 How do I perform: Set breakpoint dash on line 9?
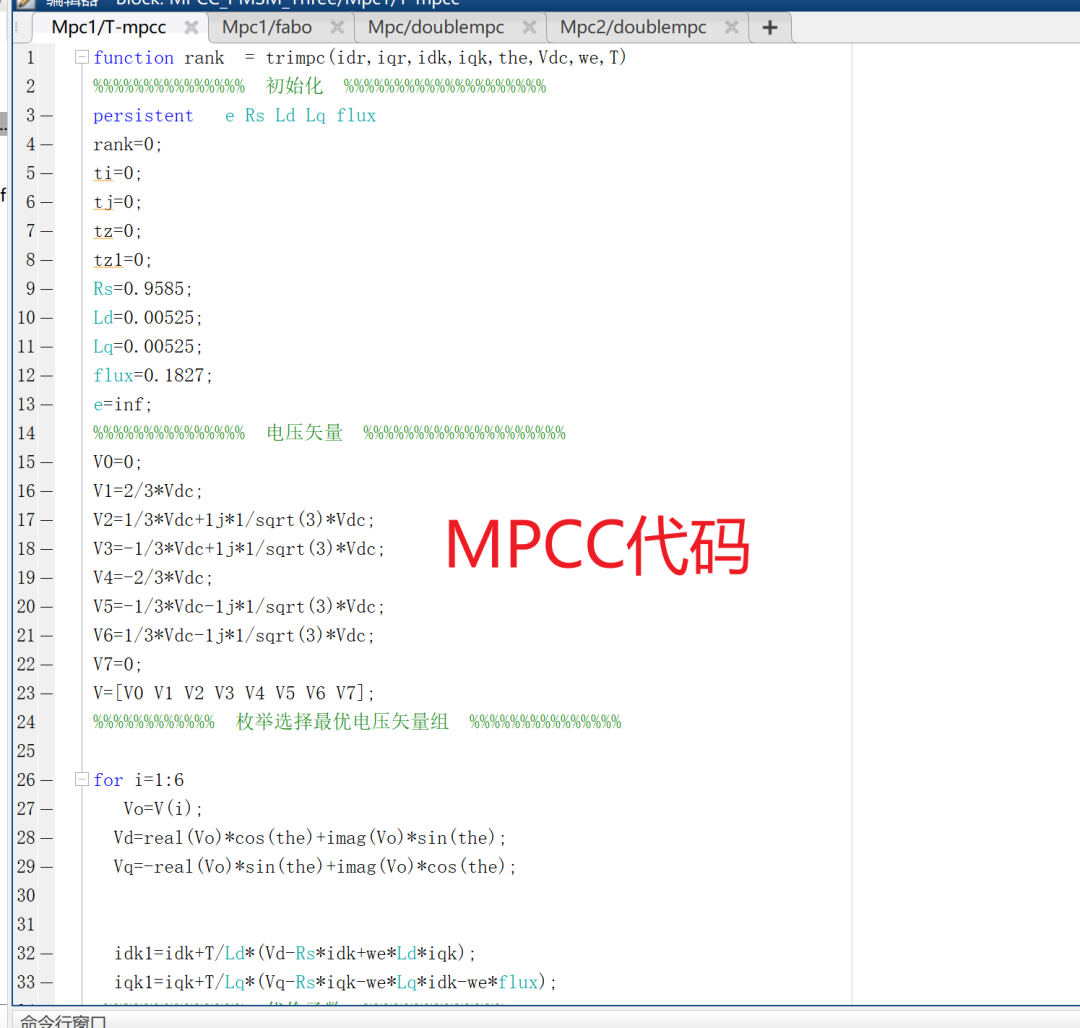[x=47, y=289]
